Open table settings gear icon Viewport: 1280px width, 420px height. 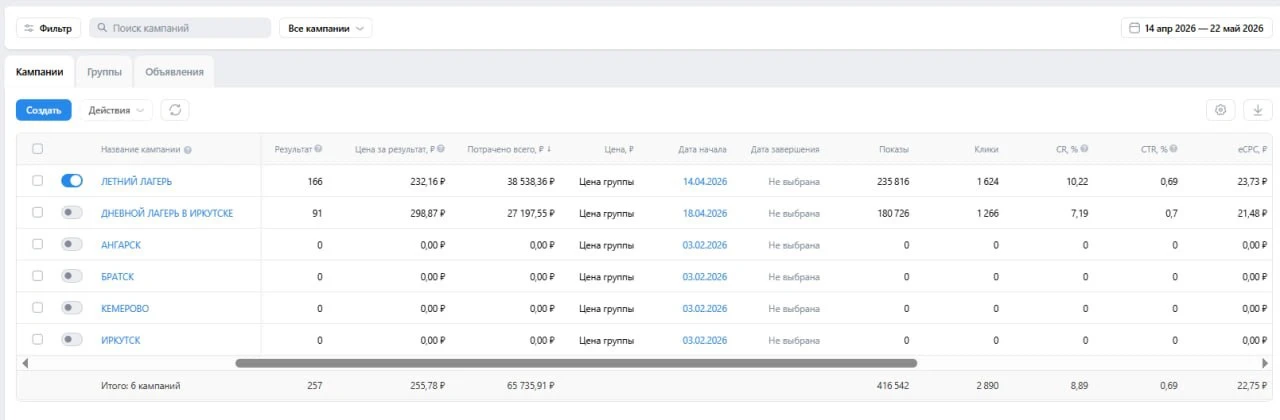(x=1220, y=110)
